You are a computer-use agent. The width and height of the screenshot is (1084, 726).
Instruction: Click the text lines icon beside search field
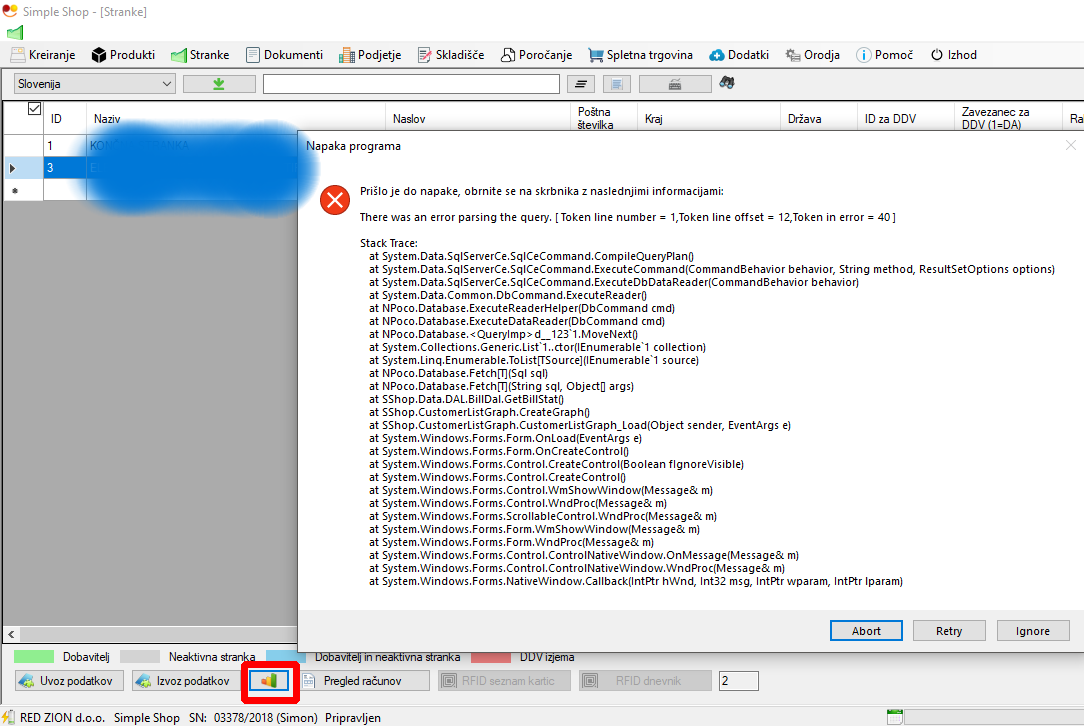[581, 84]
